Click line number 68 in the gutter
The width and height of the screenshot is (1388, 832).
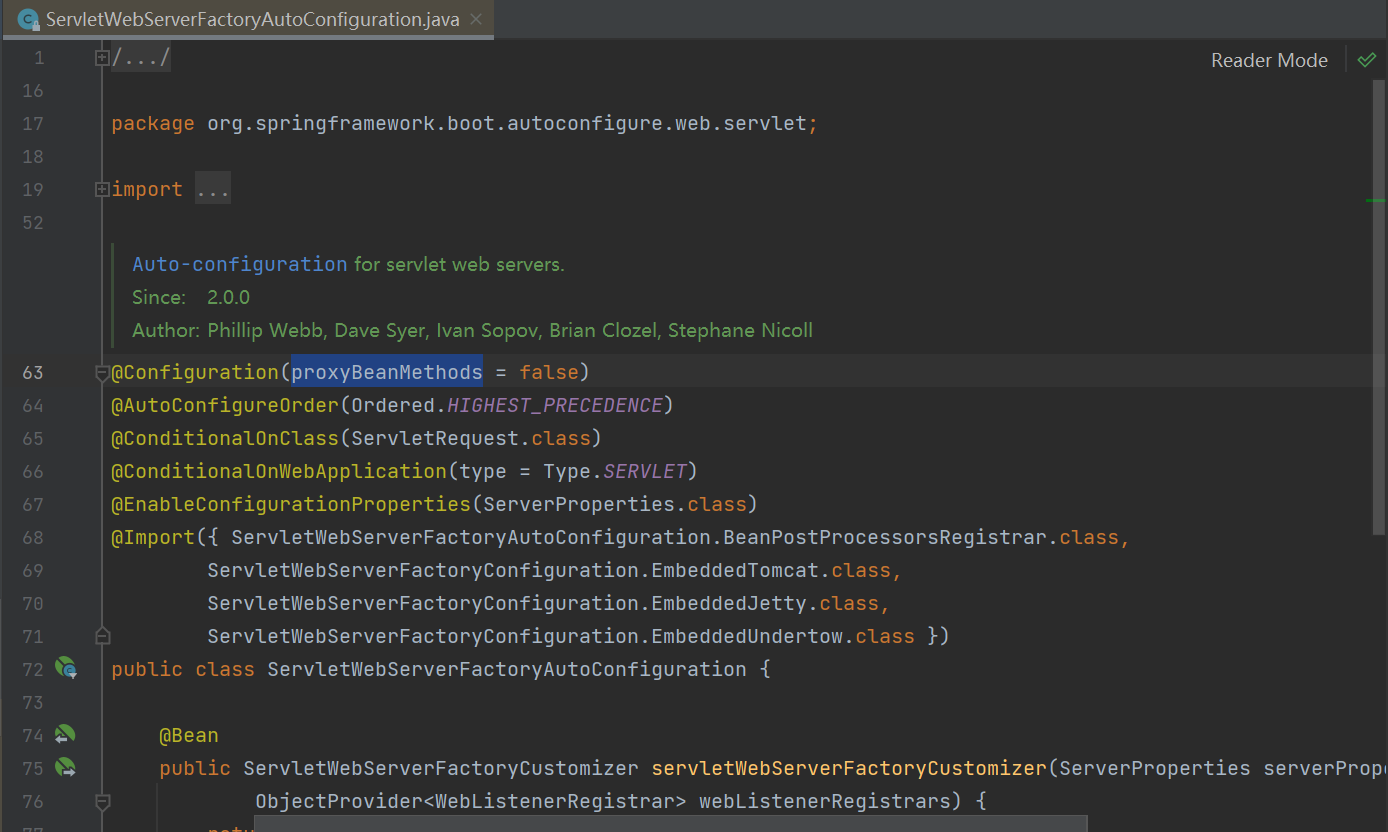(33, 537)
